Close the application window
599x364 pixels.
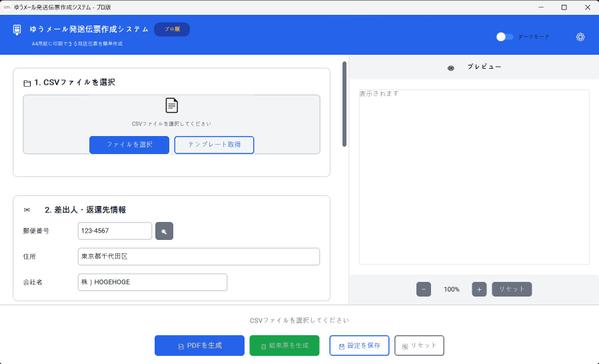tap(588, 7)
